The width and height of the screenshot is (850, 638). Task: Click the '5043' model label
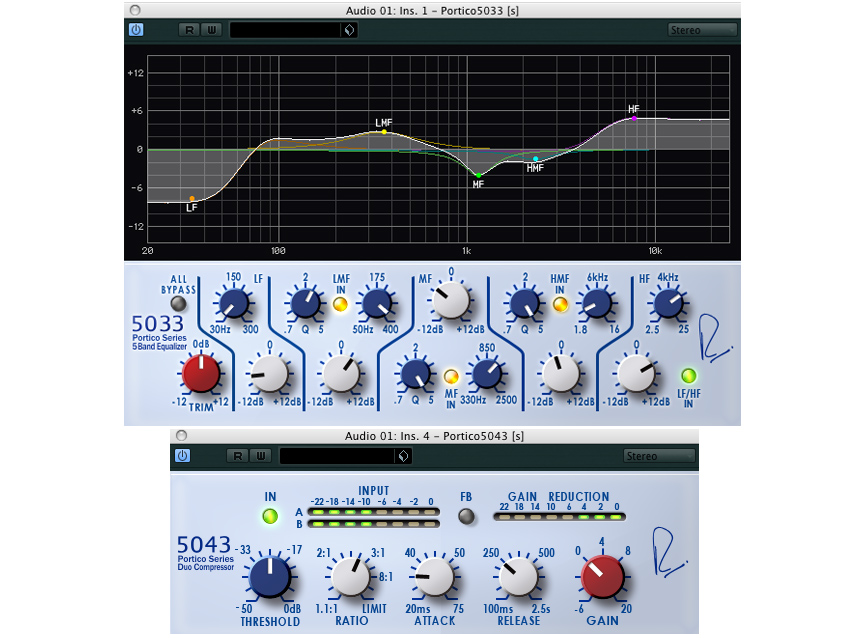204,544
